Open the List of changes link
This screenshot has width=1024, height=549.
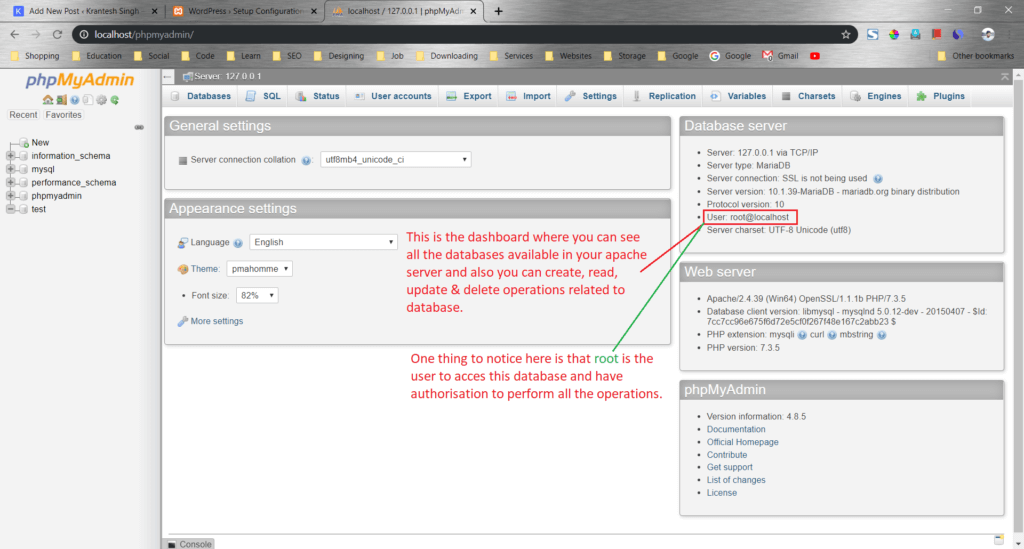click(736, 480)
